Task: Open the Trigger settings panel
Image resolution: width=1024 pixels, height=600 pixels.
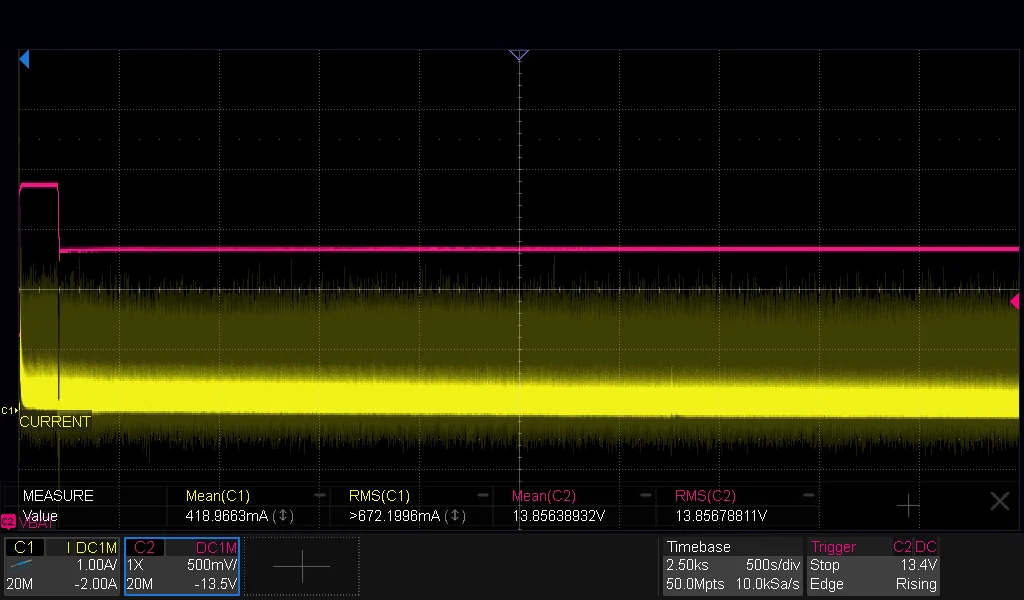Action: point(873,566)
